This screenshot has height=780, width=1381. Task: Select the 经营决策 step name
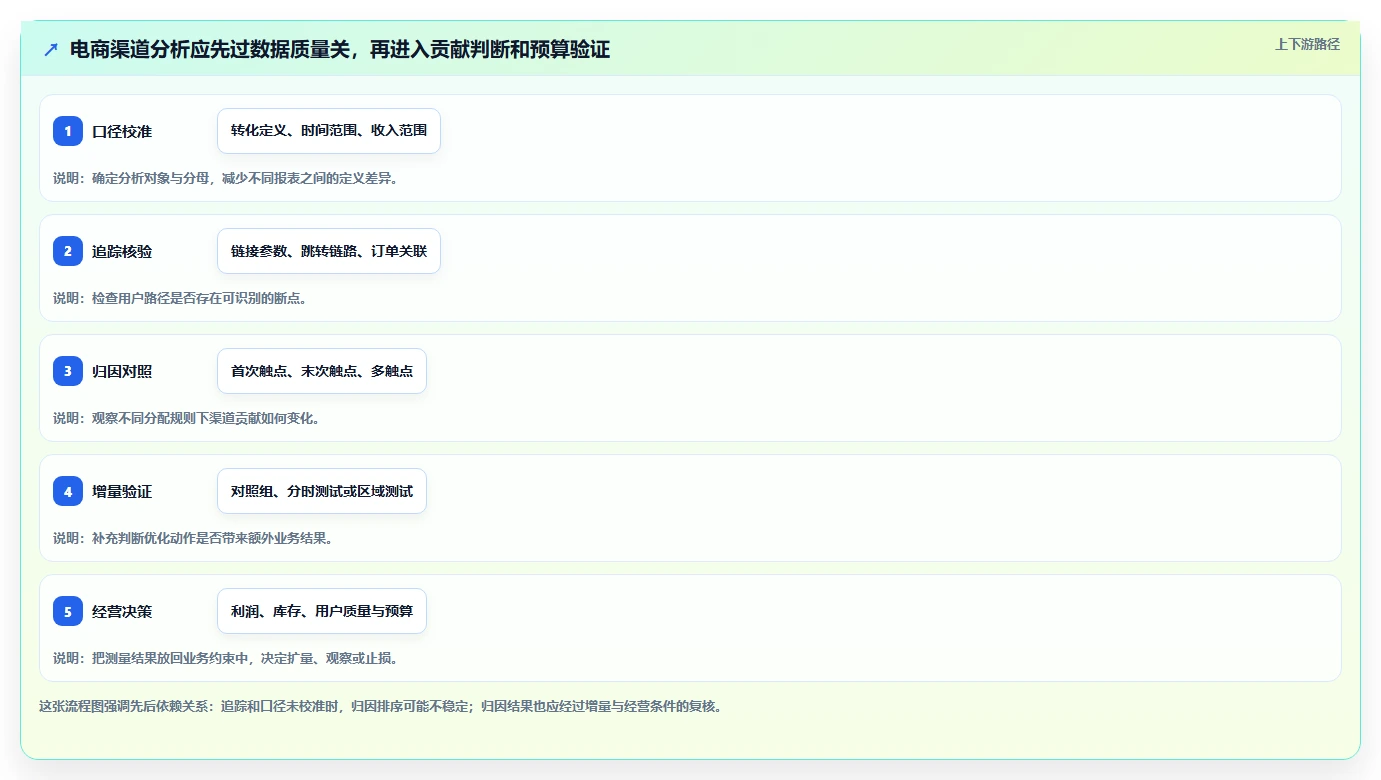click(x=122, y=612)
